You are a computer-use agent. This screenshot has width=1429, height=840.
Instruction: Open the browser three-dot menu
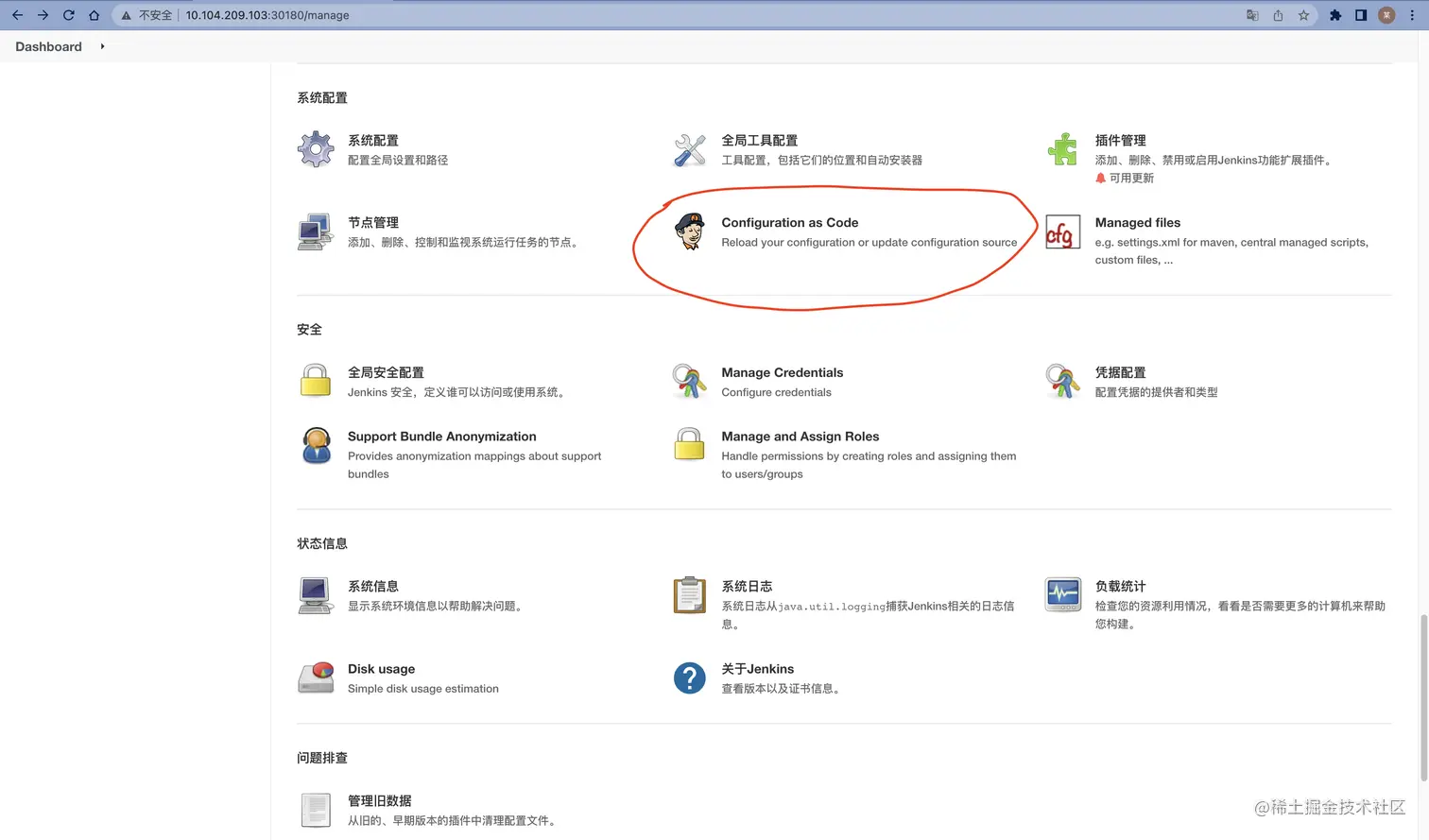1412,15
